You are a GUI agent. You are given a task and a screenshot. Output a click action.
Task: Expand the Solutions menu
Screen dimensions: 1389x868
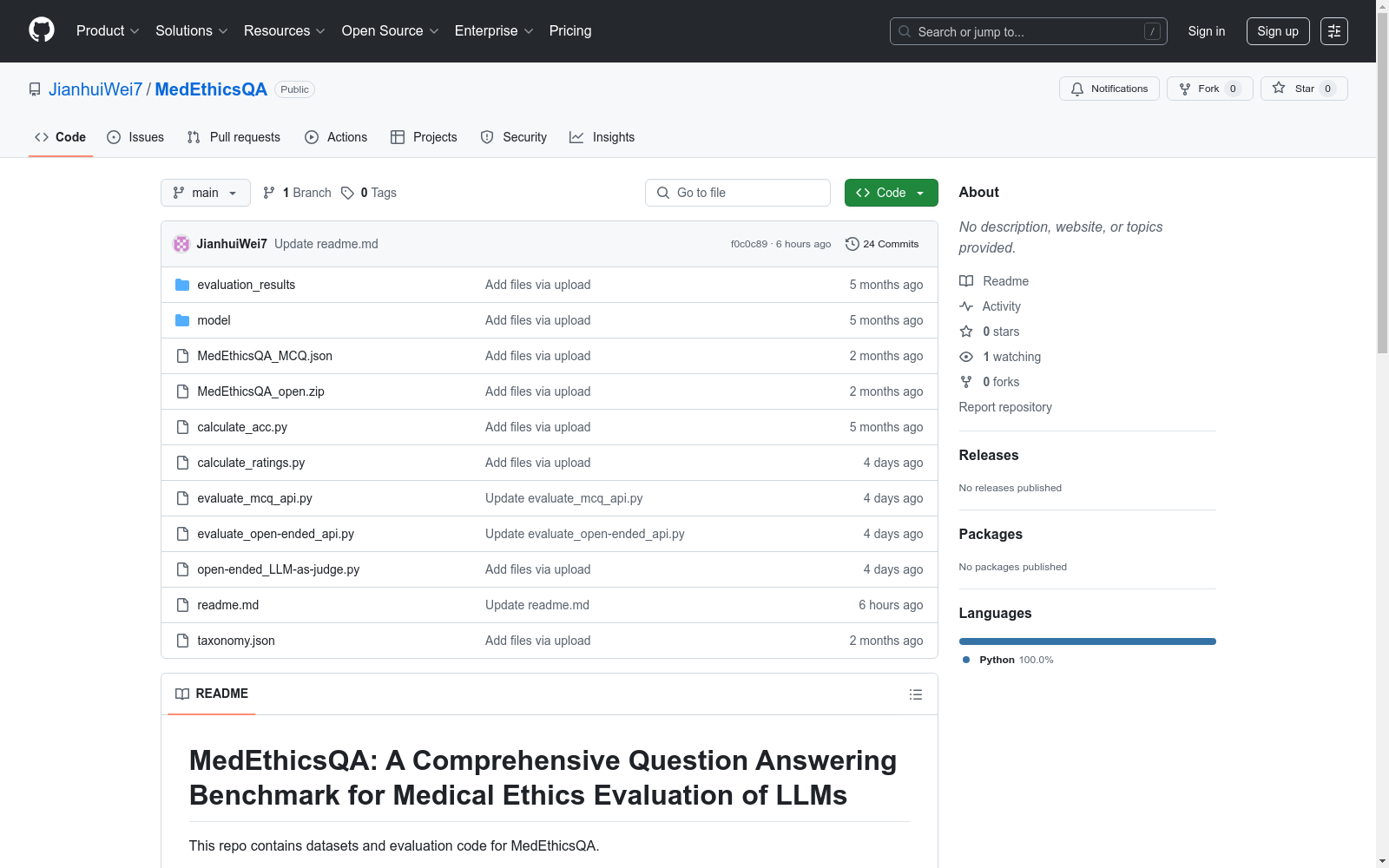click(192, 31)
